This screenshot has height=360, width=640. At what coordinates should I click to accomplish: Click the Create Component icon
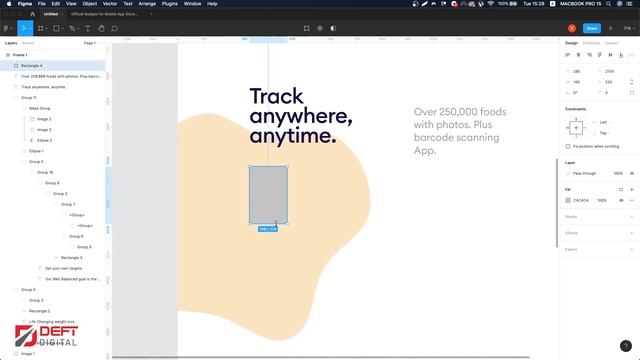(x=320, y=28)
